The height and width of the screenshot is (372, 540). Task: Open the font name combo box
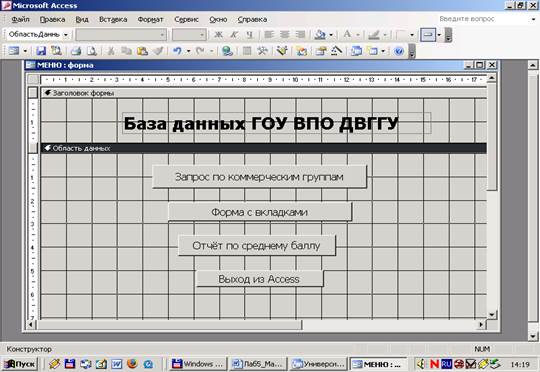[121, 34]
